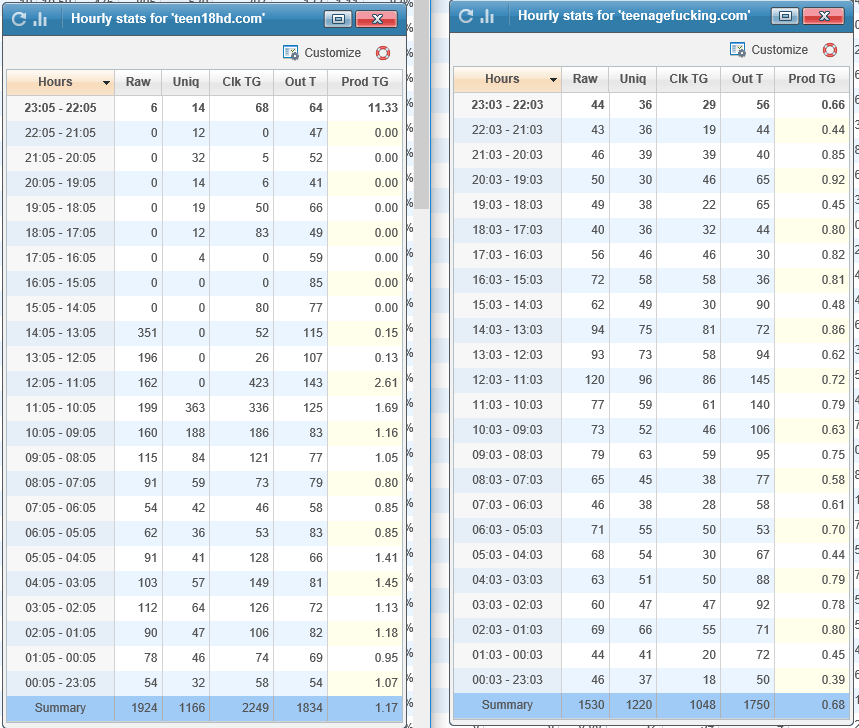The width and height of the screenshot is (859, 728).
Task: Select row '16:03 - 15:03' in teenagefucking.com table
Action: point(651,280)
